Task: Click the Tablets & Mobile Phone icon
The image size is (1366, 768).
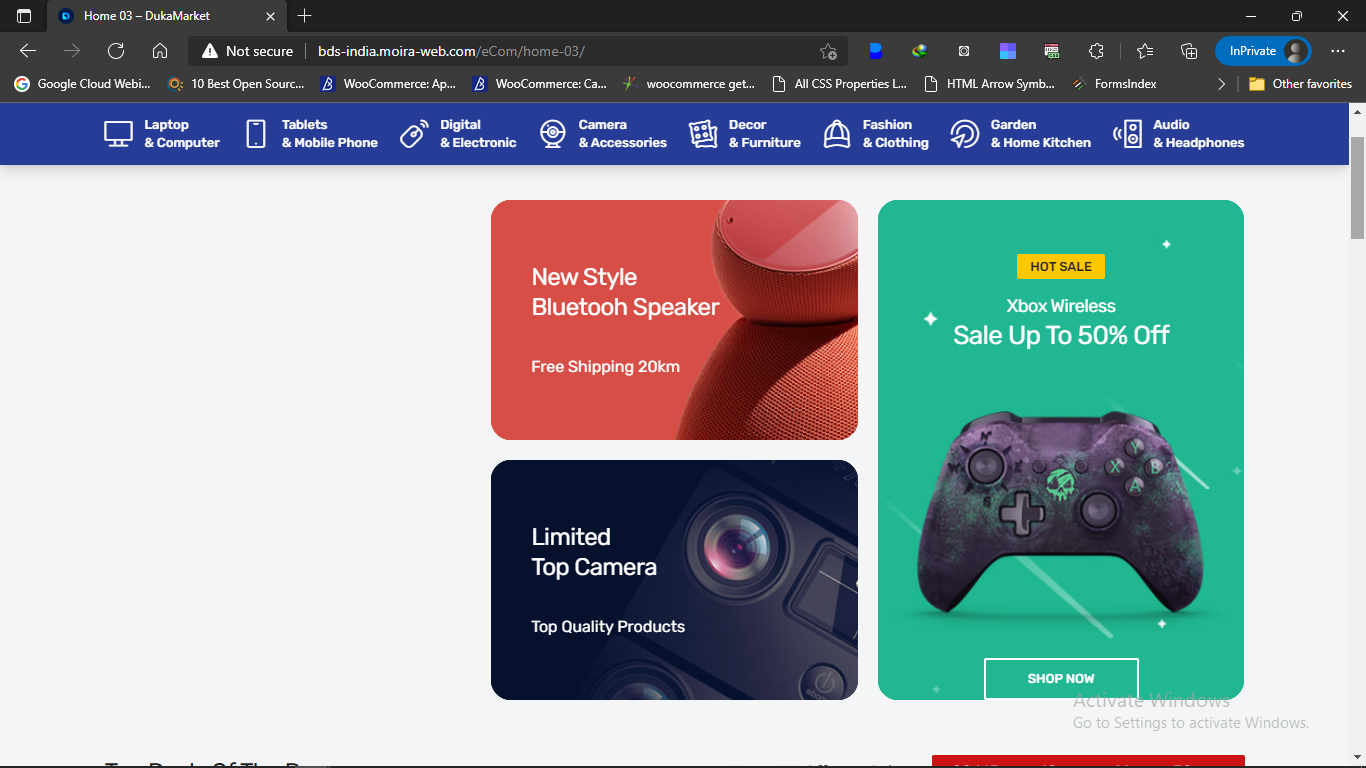Action: (x=256, y=134)
